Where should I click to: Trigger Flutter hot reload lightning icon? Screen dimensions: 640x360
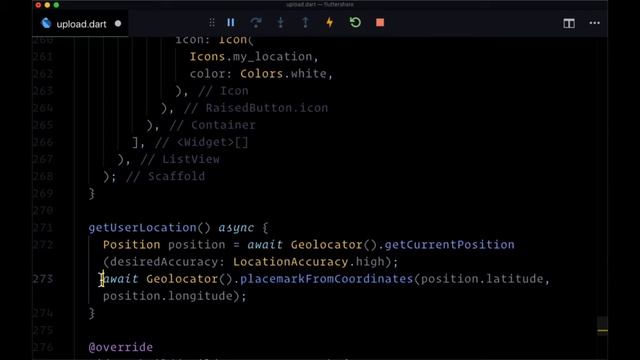click(330, 23)
